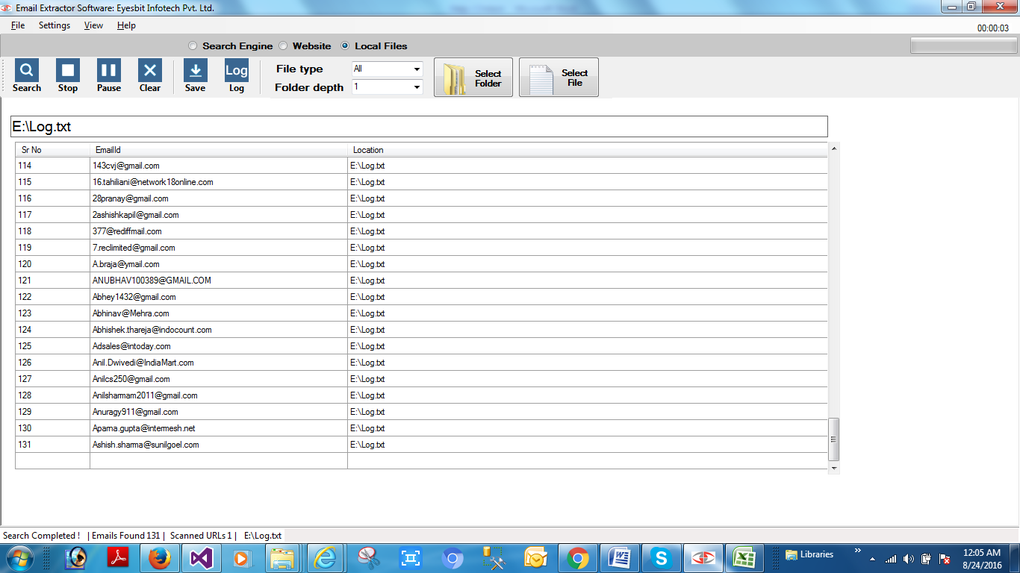Click the list scrollbar down arrow
This screenshot has height=573, width=1020.
834,468
